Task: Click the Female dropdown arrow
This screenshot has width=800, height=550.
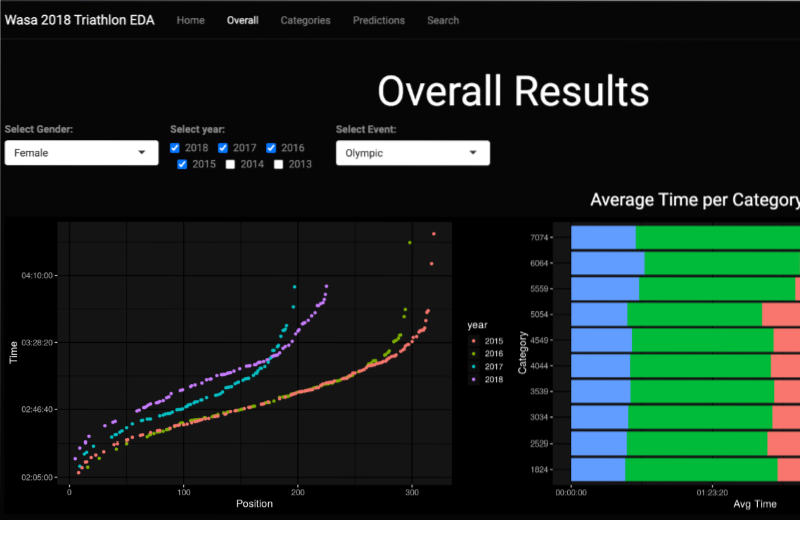Action: tap(141, 153)
